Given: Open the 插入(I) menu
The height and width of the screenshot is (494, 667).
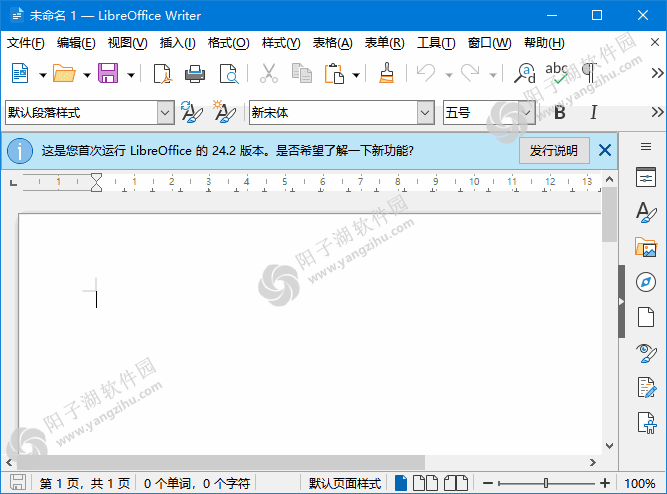Looking at the screenshot, I should click(x=177, y=43).
